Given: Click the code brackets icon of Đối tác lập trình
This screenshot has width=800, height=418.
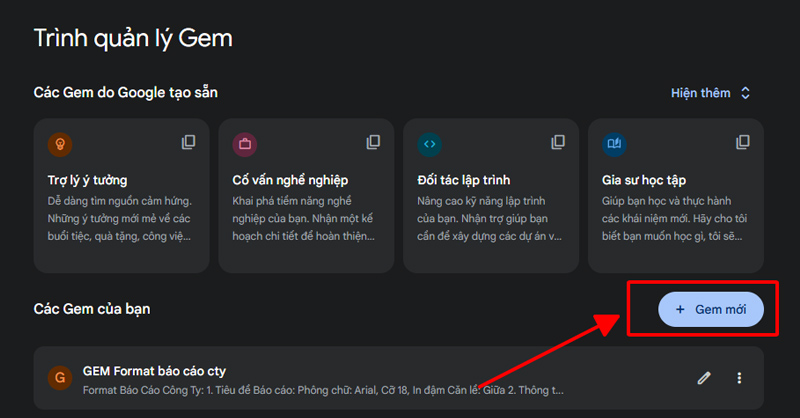Looking at the screenshot, I should [430, 144].
